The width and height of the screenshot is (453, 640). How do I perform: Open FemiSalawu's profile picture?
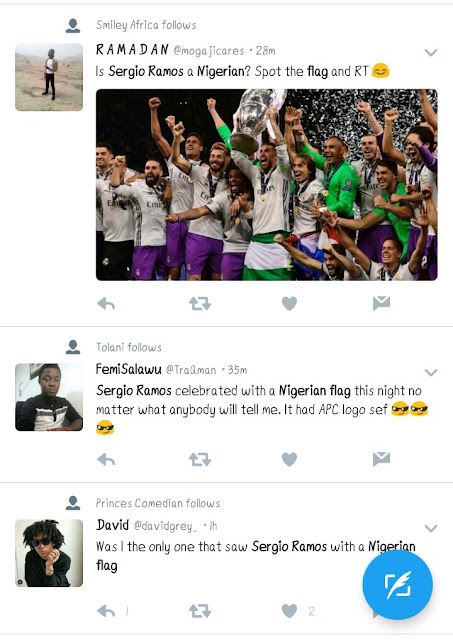click(x=49, y=397)
